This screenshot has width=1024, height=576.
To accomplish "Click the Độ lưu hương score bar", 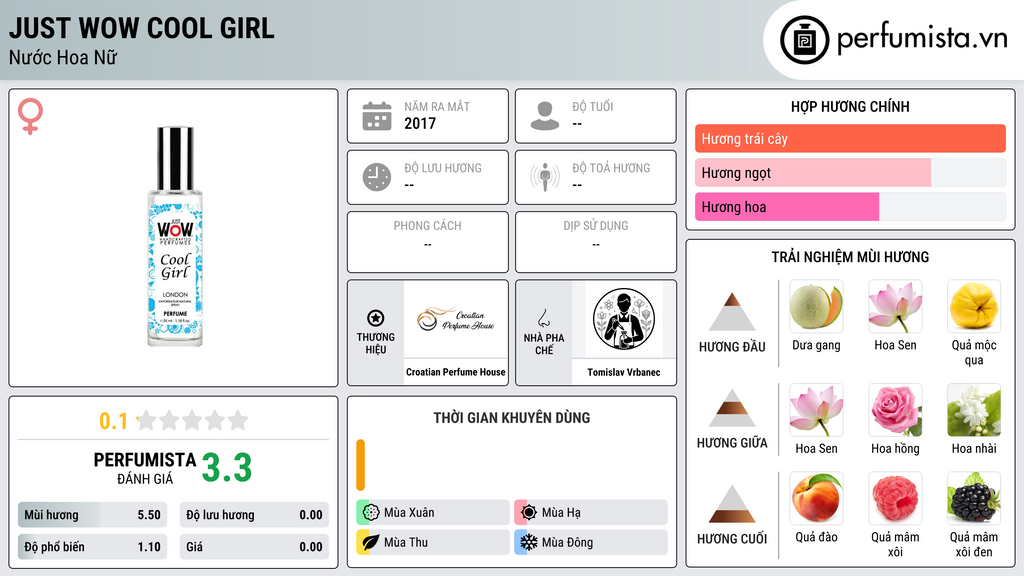I will (x=254, y=515).
